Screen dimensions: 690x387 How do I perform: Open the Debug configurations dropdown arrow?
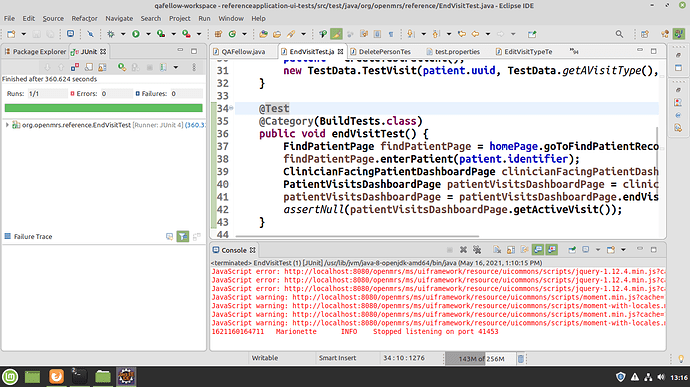[123, 34]
